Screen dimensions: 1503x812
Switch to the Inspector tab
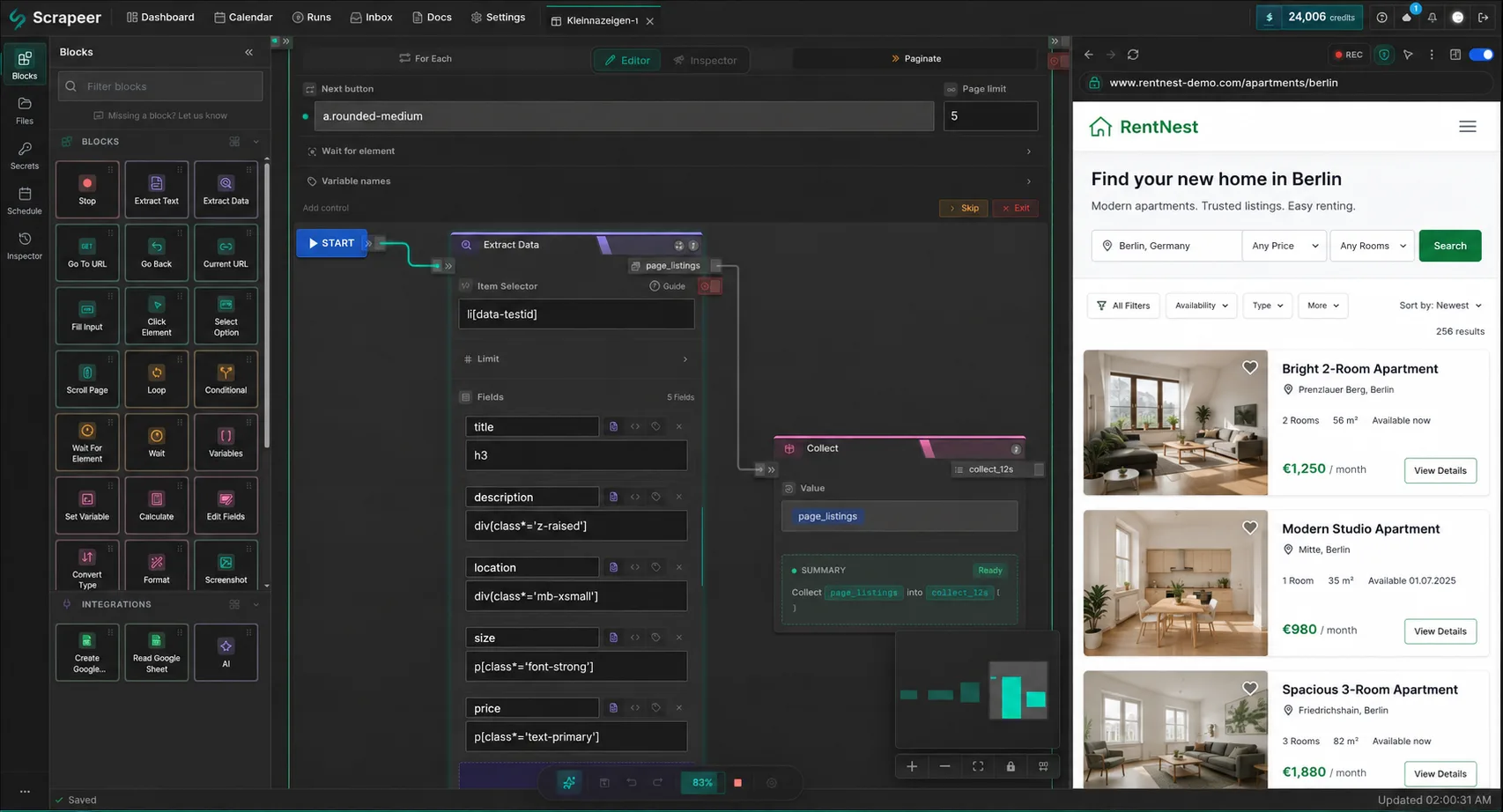coord(705,60)
